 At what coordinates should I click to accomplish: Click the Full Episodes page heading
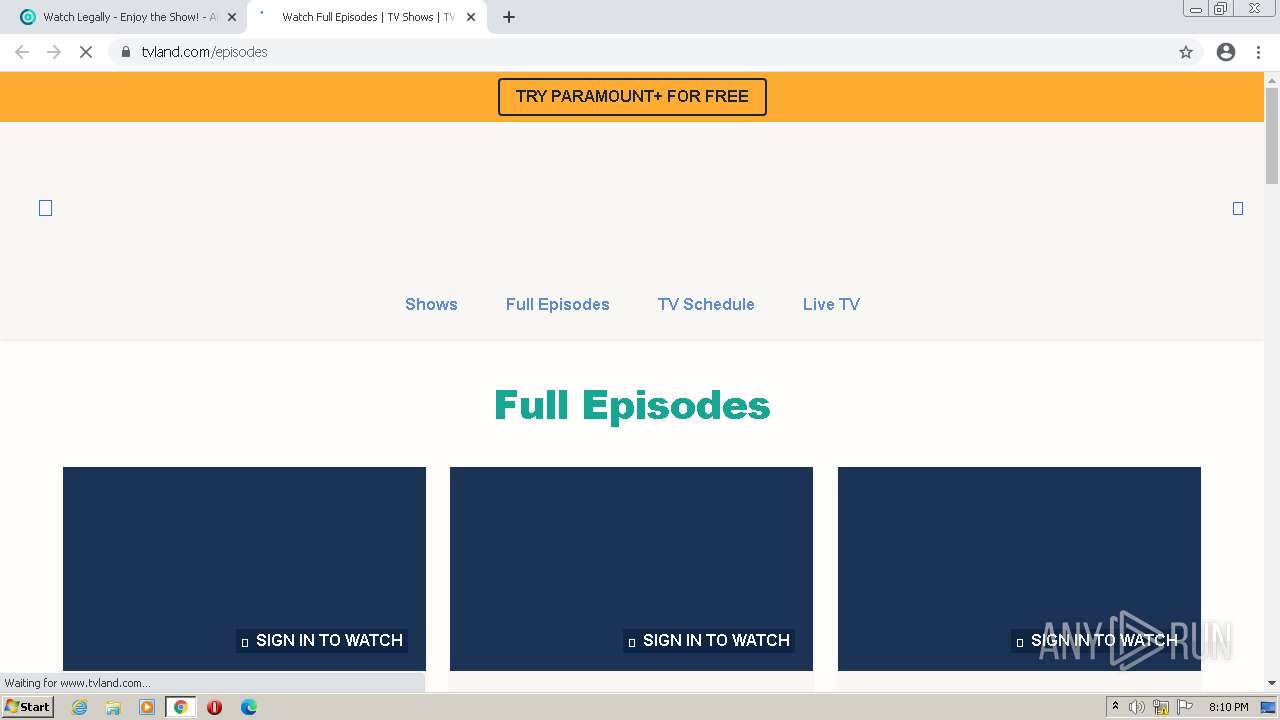(x=632, y=406)
